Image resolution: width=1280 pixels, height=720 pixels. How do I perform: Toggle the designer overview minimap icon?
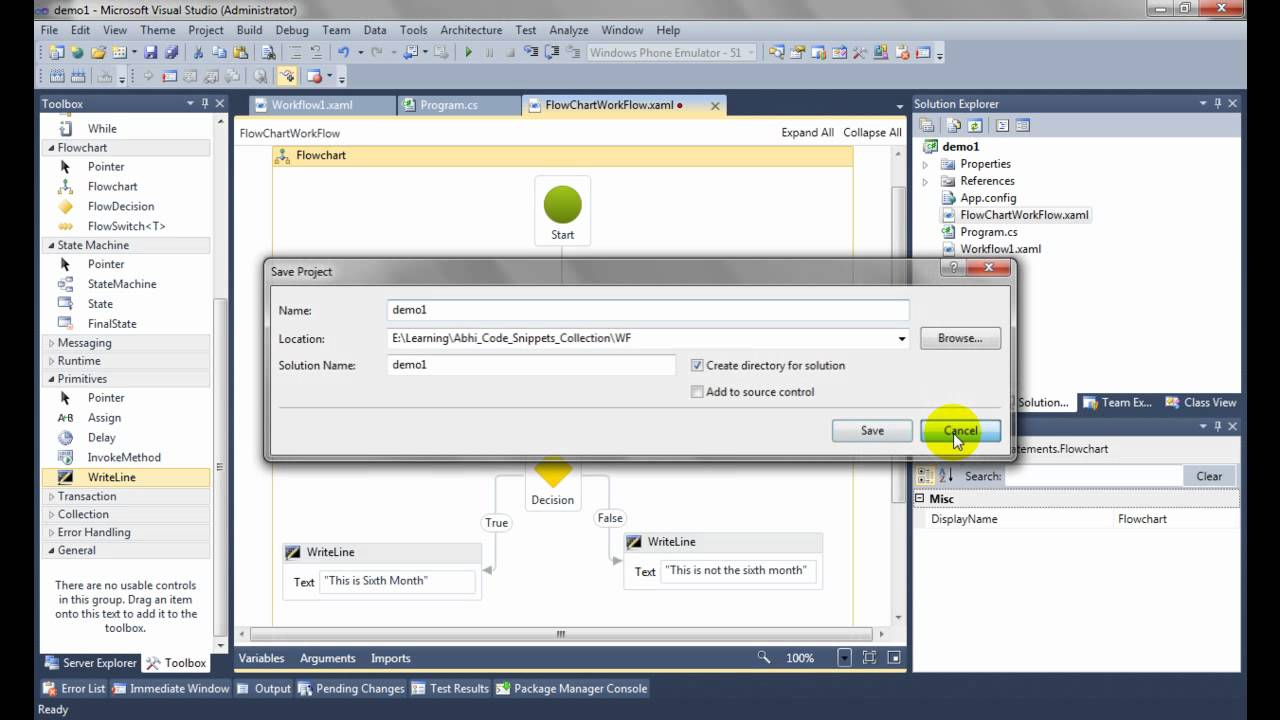893,657
